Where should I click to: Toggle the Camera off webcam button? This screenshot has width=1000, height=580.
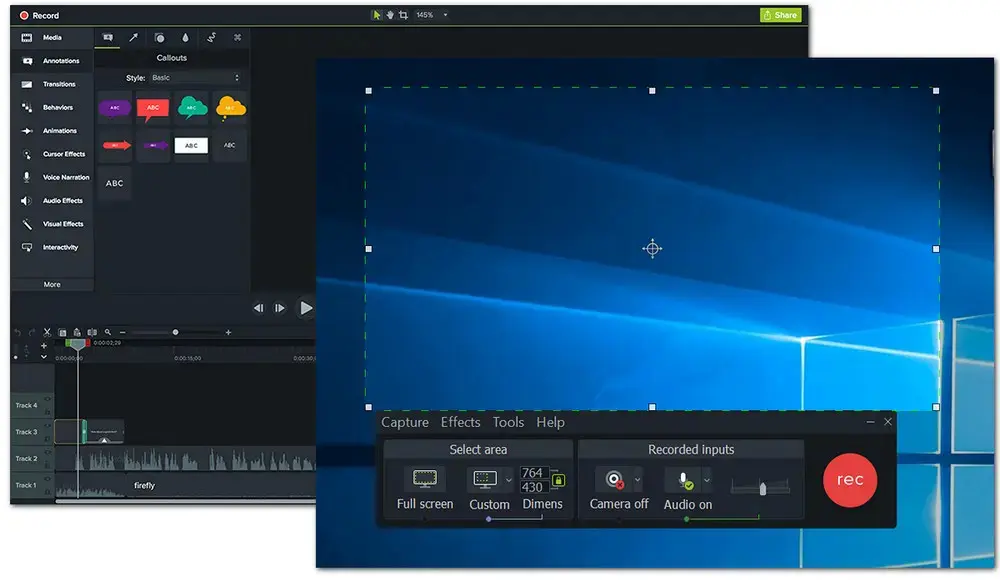[614, 480]
